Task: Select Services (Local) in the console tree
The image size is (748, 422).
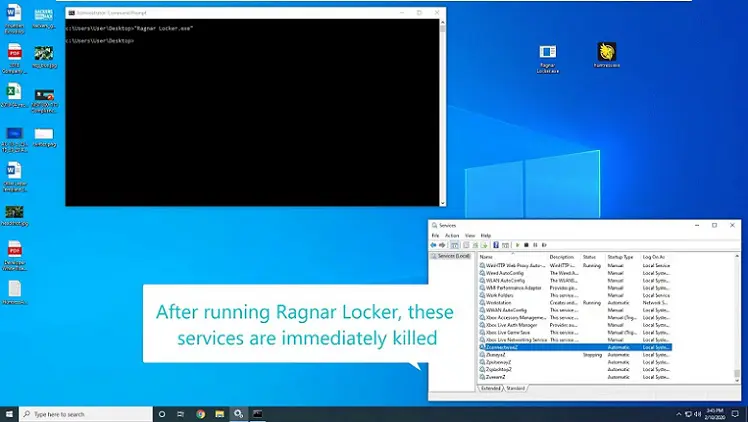Action: click(450, 256)
